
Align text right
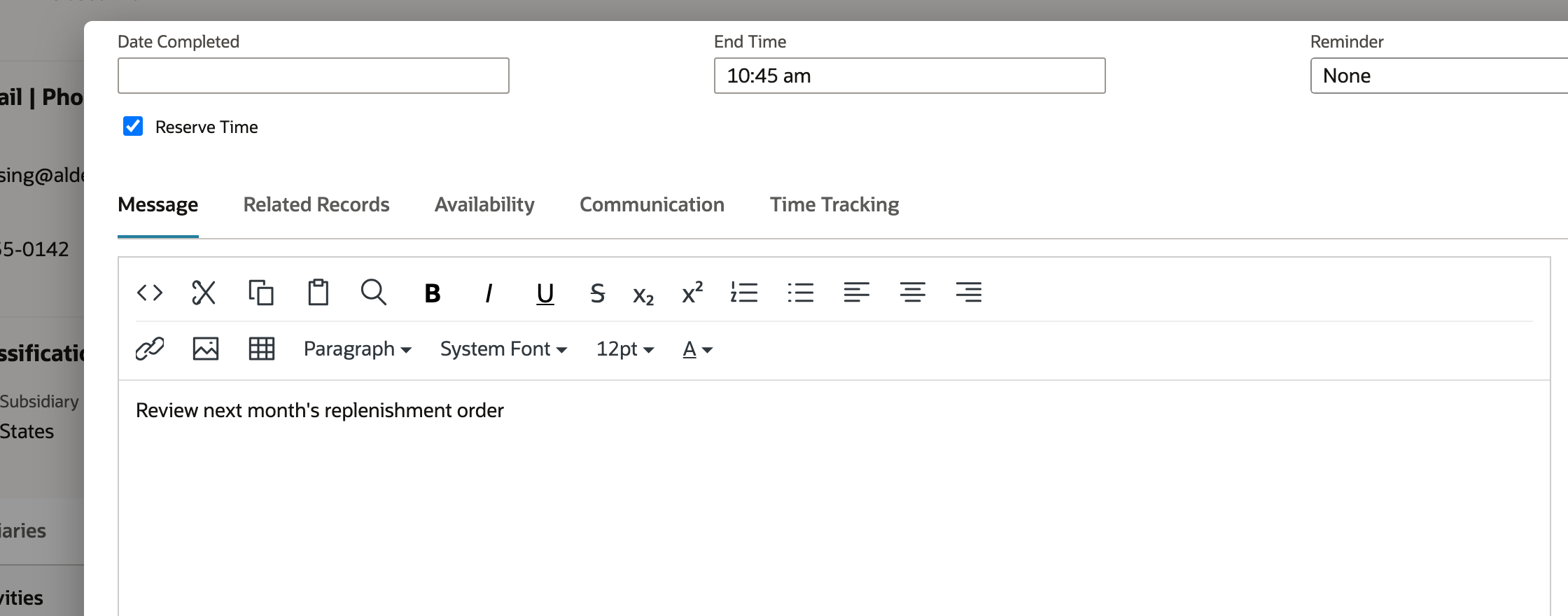(969, 293)
